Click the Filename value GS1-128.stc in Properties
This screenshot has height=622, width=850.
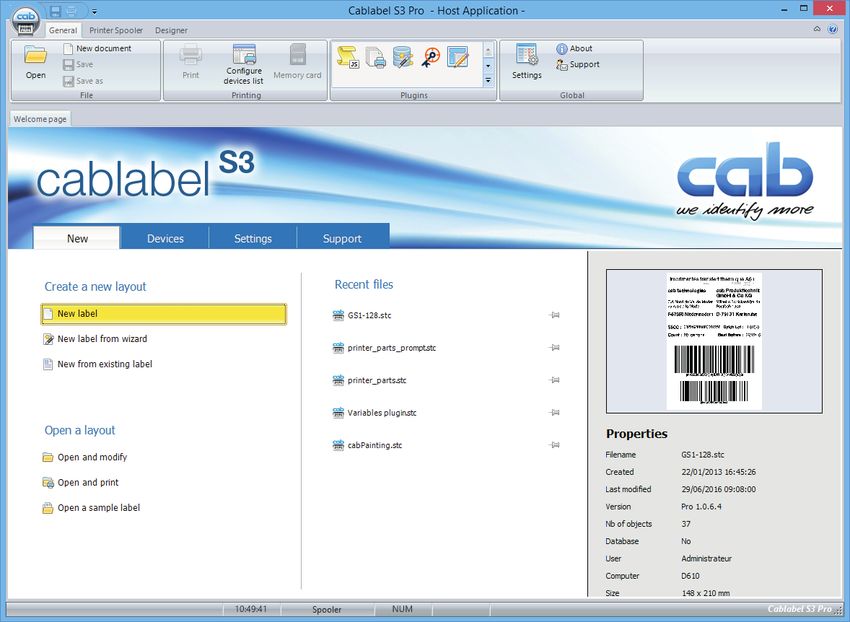pos(703,455)
